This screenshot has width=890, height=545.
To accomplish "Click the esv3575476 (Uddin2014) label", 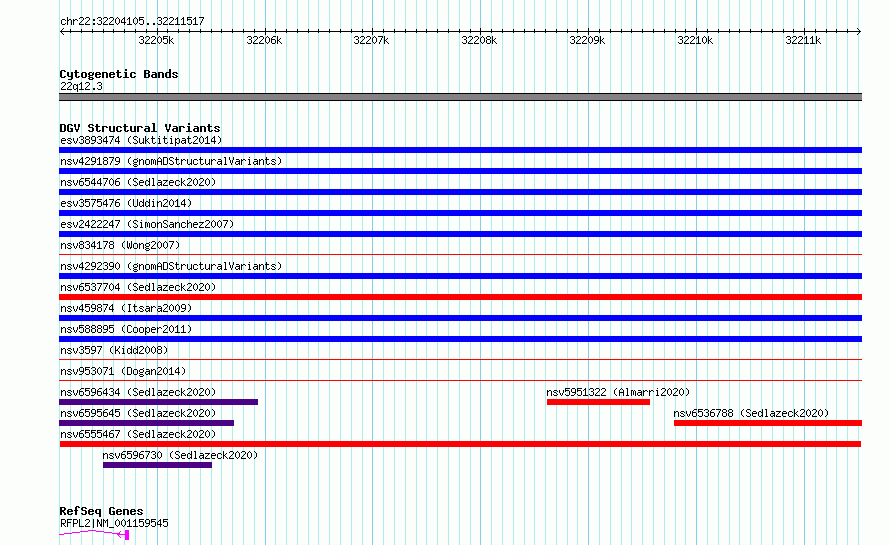I will click(126, 203).
